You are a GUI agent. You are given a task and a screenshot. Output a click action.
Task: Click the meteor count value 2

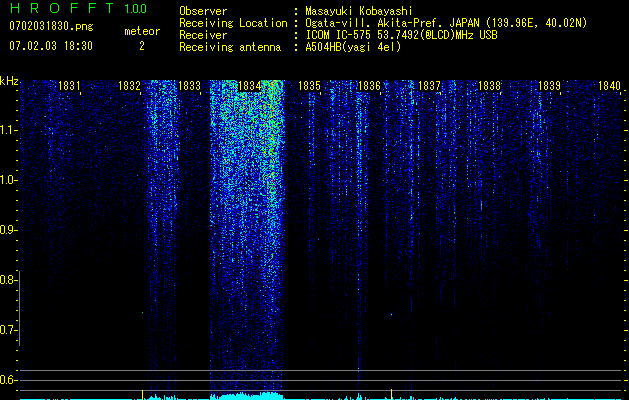(x=142, y=46)
